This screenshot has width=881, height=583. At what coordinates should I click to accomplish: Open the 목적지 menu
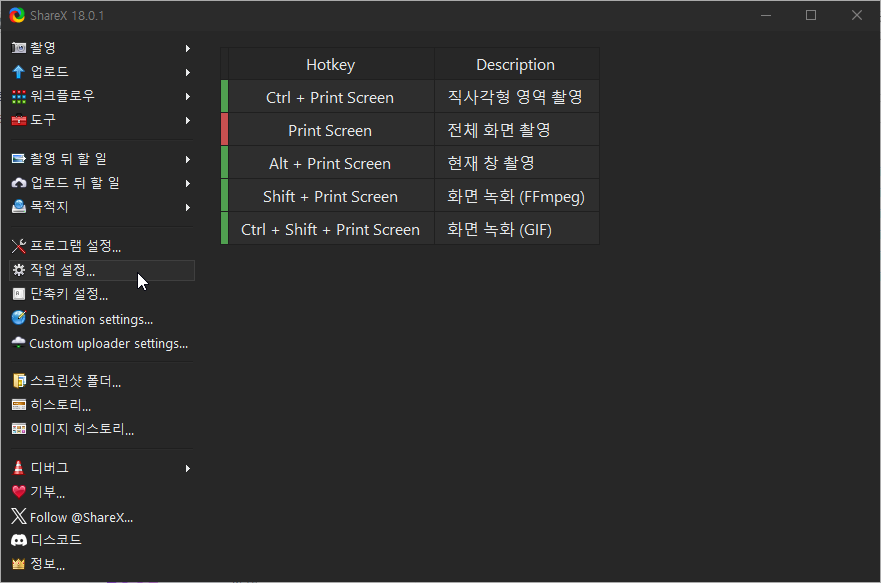[x=102, y=207]
